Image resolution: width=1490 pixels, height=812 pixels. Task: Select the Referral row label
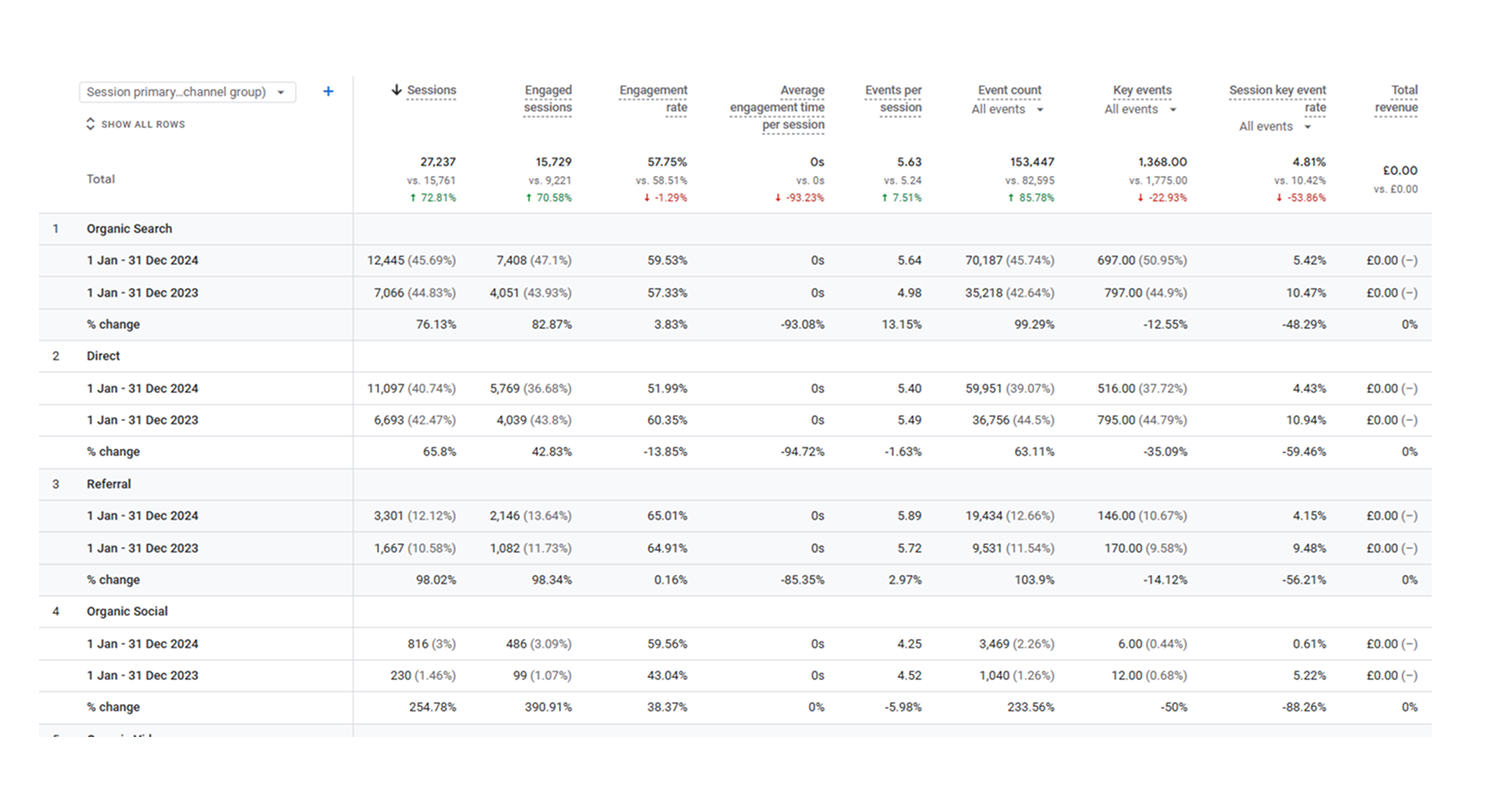109,484
